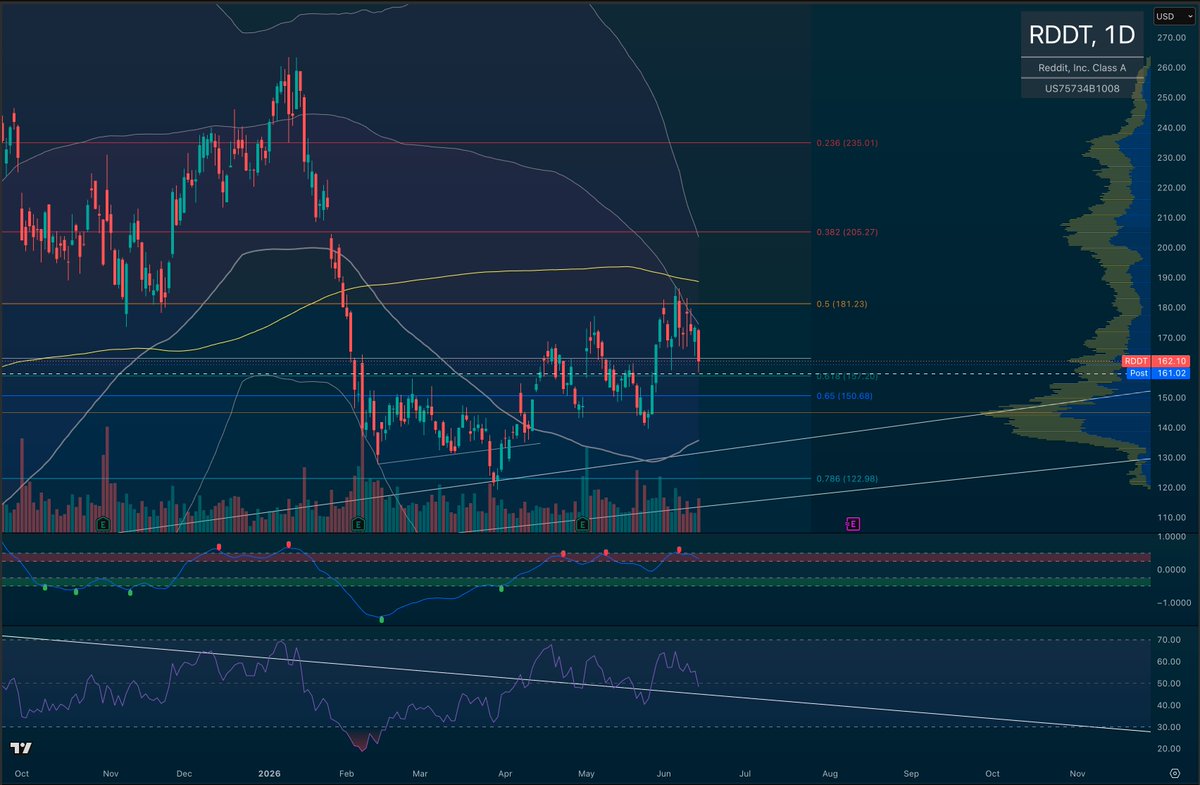Click the Apr label on time axis

click(505, 774)
